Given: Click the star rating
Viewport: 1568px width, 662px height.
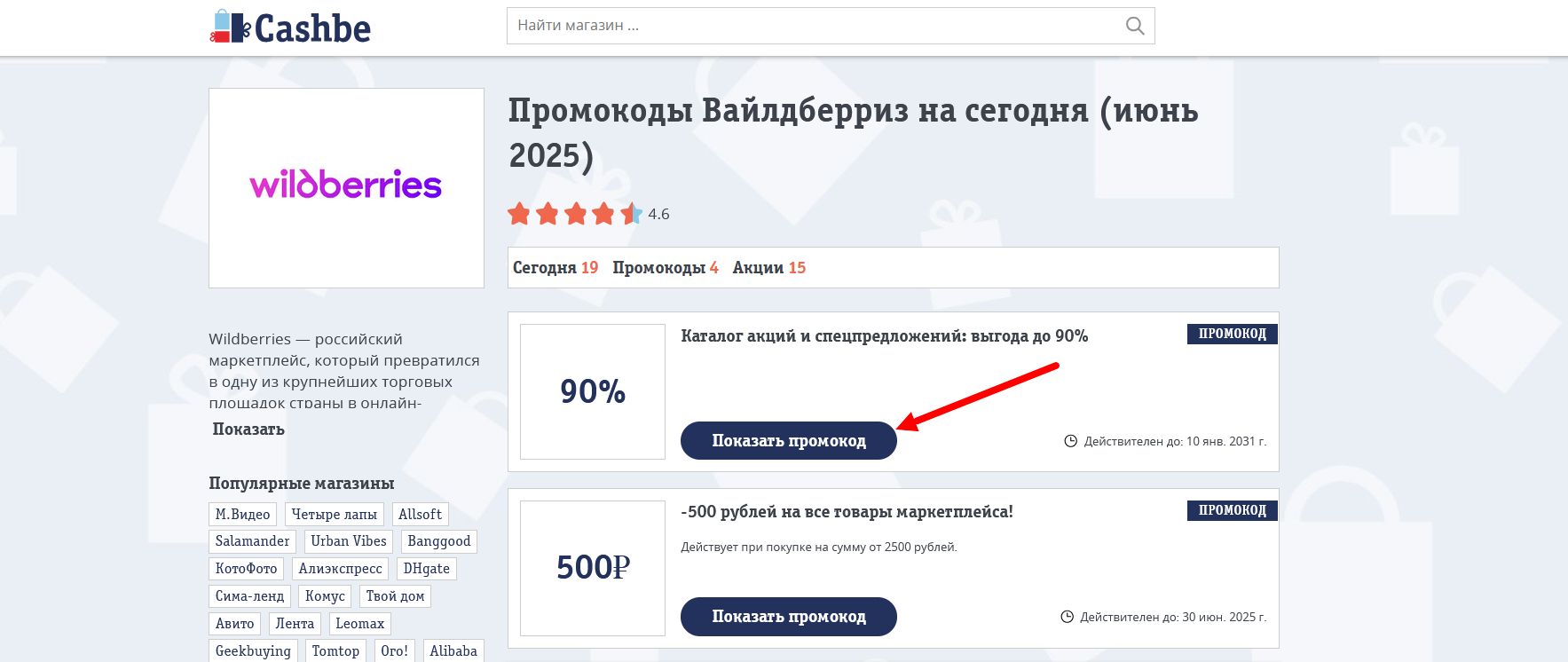Looking at the screenshot, I should click(574, 214).
